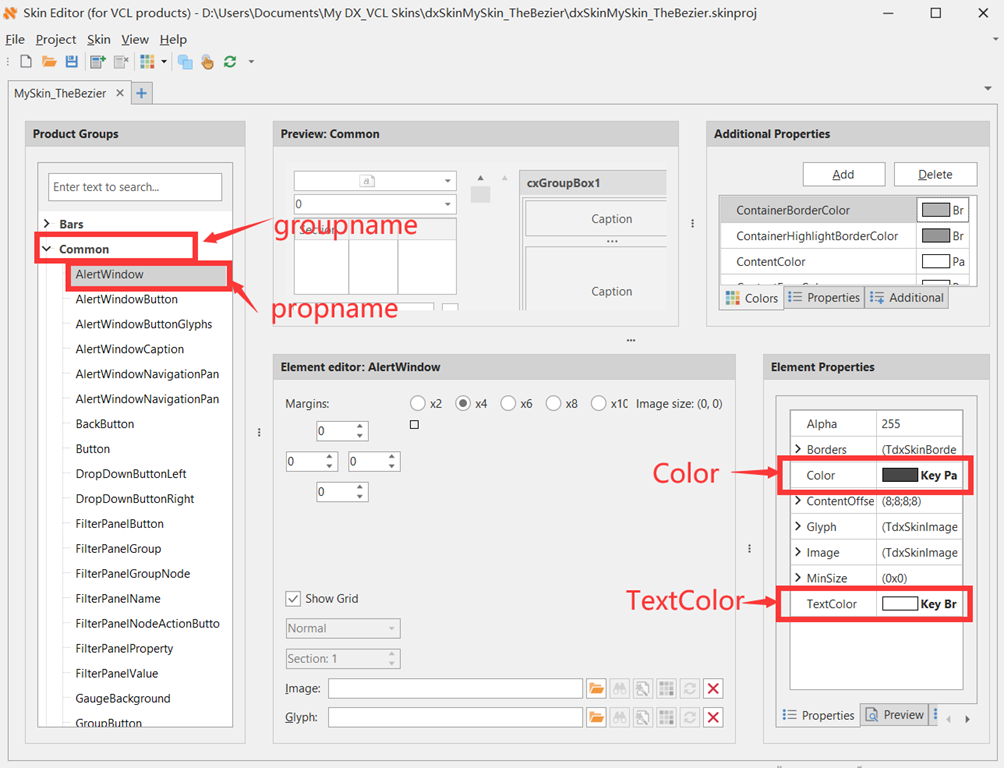Click the Add button
This screenshot has width=1004, height=768.
click(843, 174)
